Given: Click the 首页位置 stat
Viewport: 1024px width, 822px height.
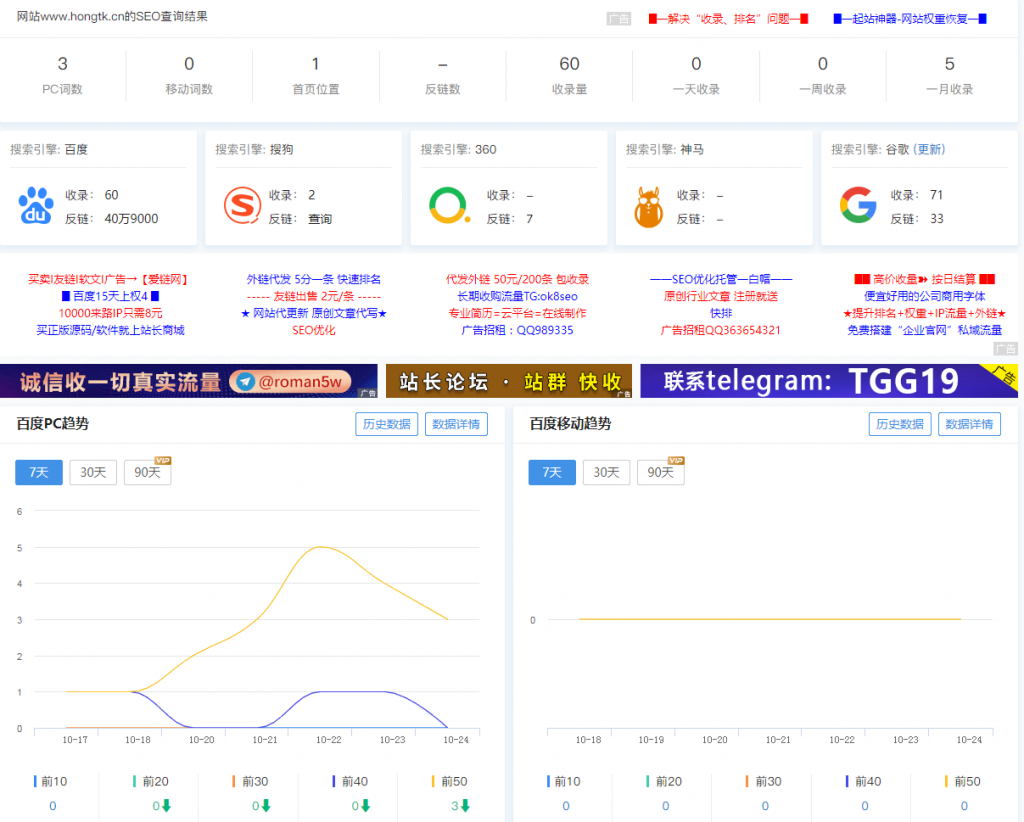Looking at the screenshot, I should [315, 76].
